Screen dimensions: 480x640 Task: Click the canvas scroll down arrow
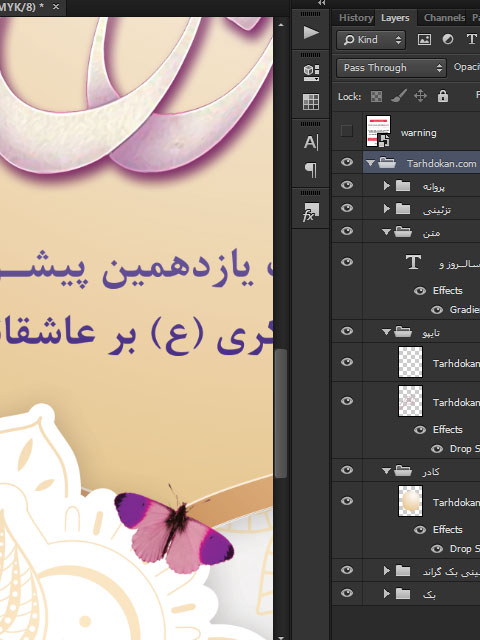[x=281, y=637]
